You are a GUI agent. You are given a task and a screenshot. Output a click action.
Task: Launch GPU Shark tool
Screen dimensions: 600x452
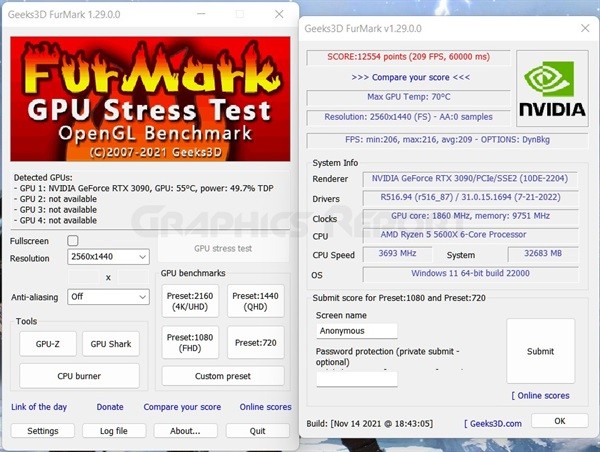pos(111,344)
